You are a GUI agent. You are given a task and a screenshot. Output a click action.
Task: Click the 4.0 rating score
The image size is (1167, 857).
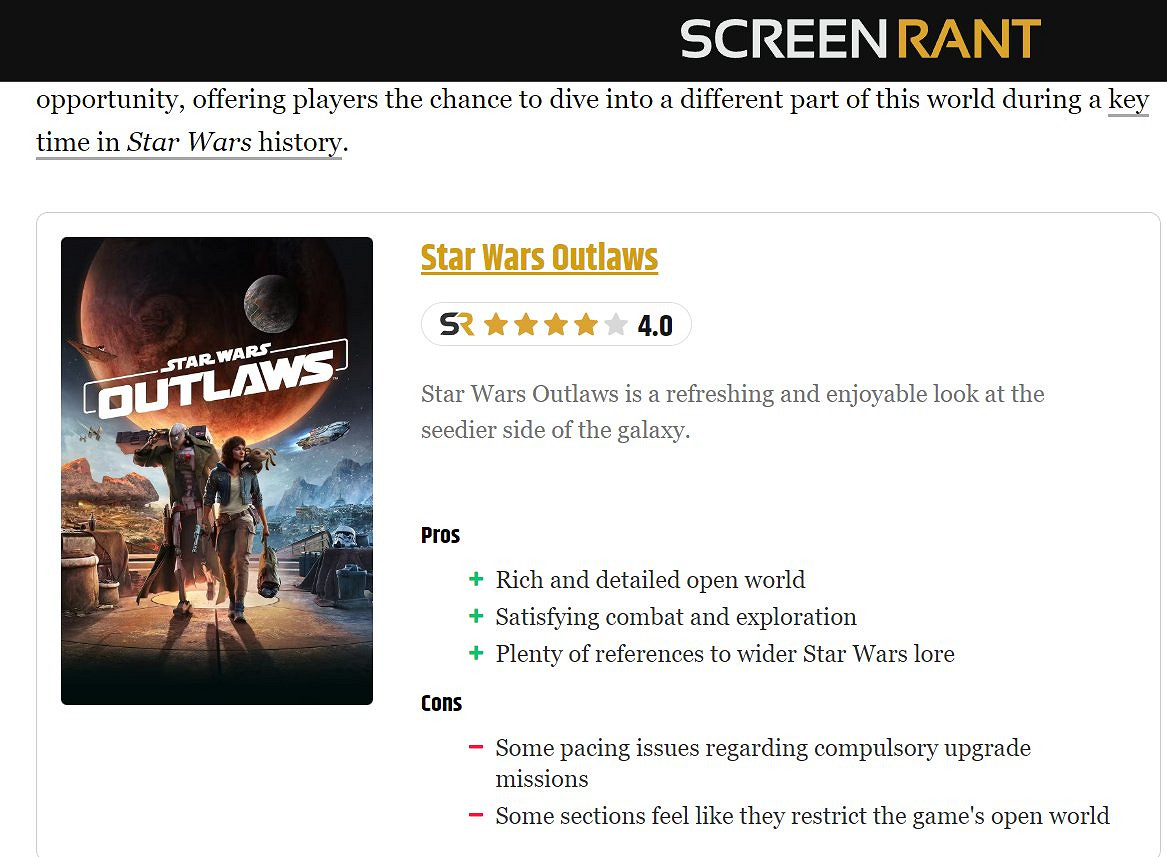(x=655, y=326)
